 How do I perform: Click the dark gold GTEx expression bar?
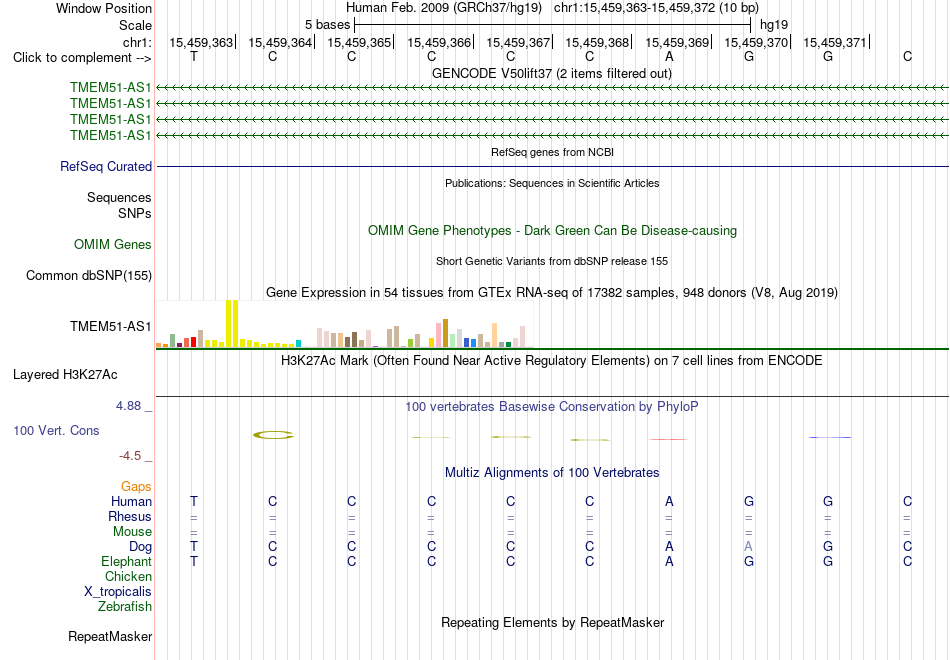pos(445,333)
